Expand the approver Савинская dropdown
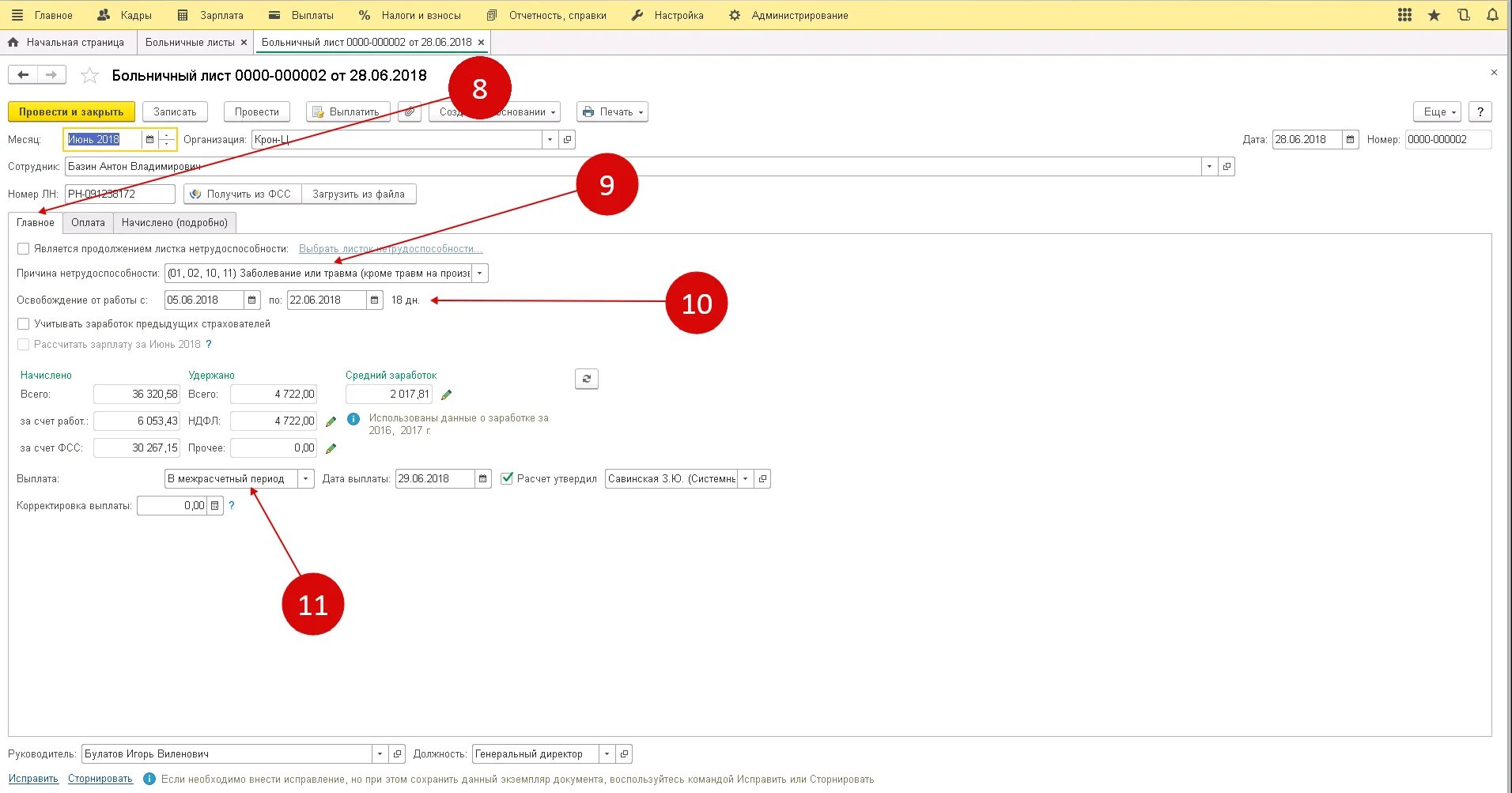 (x=744, y=478)
